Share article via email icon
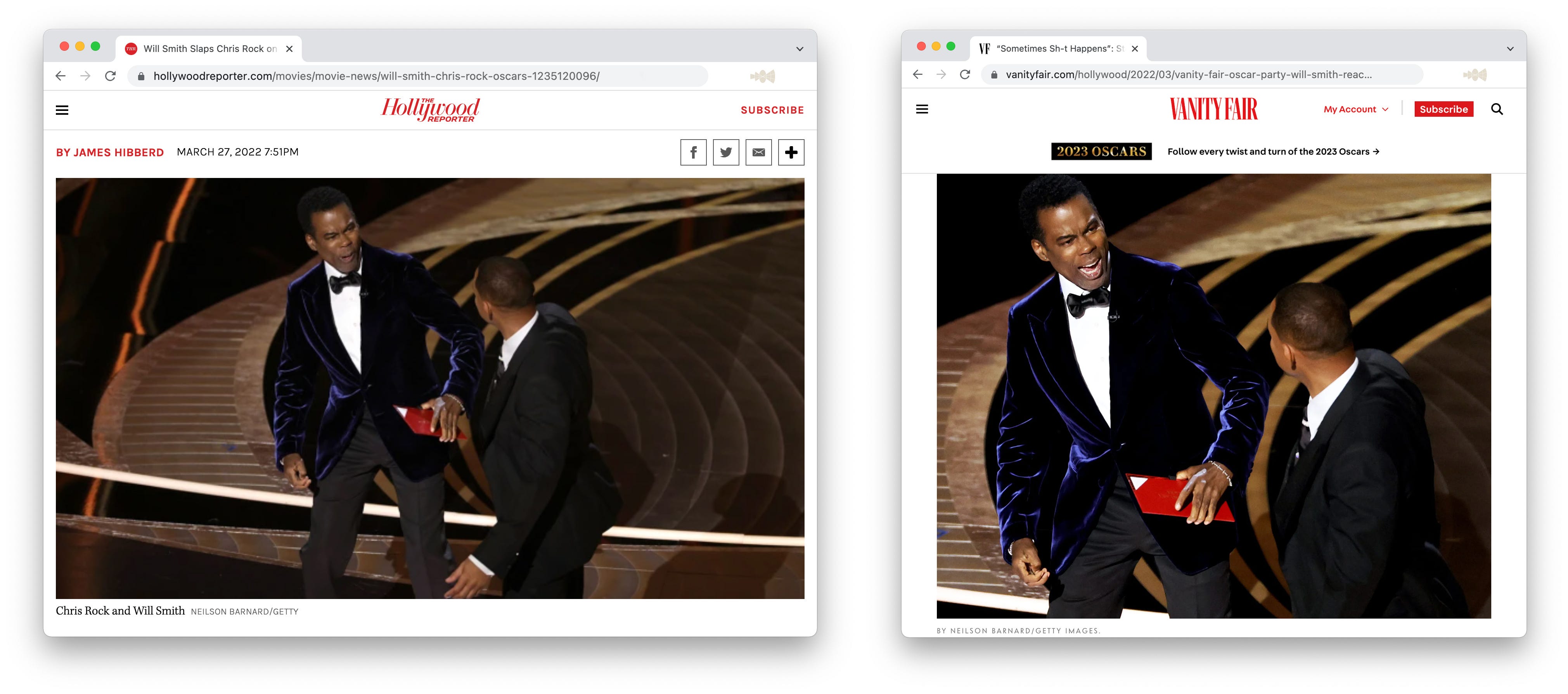This screenshot has width=1568, height=694. coord(758,152)
